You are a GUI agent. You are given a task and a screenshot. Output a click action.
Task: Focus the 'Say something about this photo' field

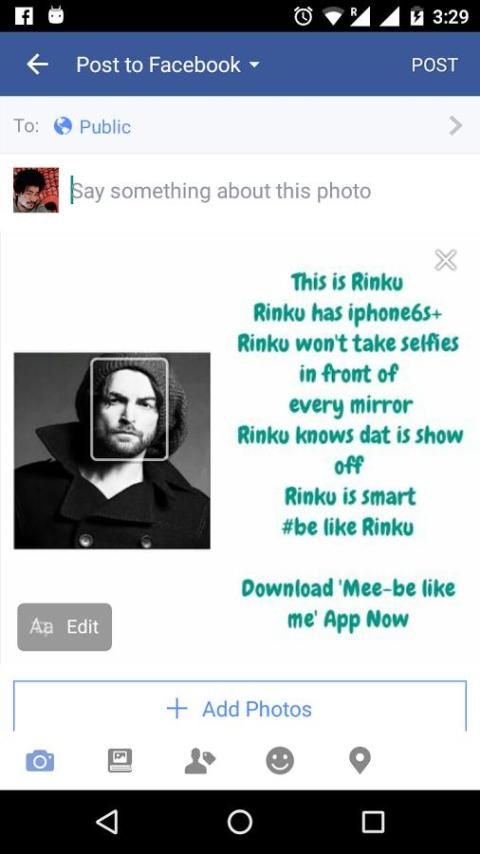click(x=267, y=191)
